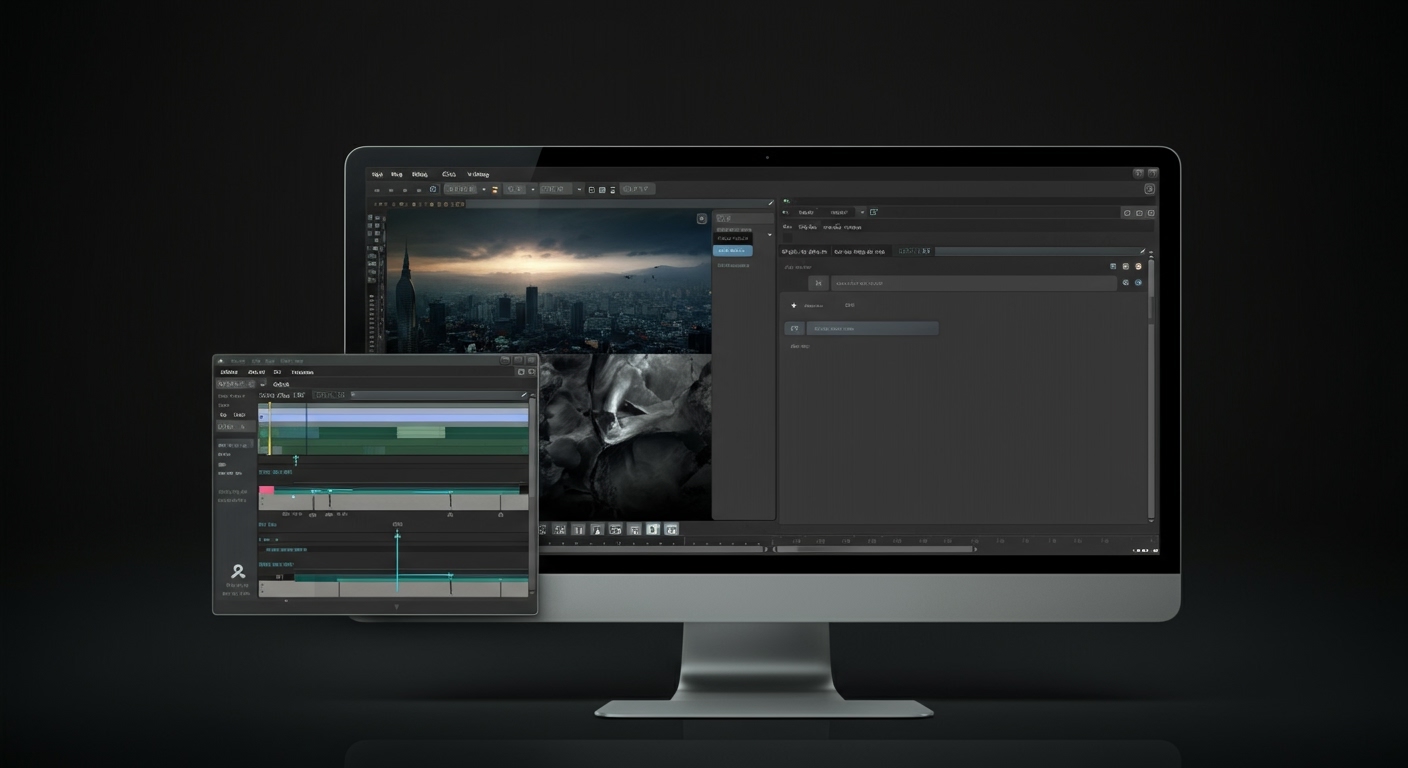Click the highlighted light icon below the lower preview
Viewport: 1408px width, 768px height.
click(x=652, y=529)
